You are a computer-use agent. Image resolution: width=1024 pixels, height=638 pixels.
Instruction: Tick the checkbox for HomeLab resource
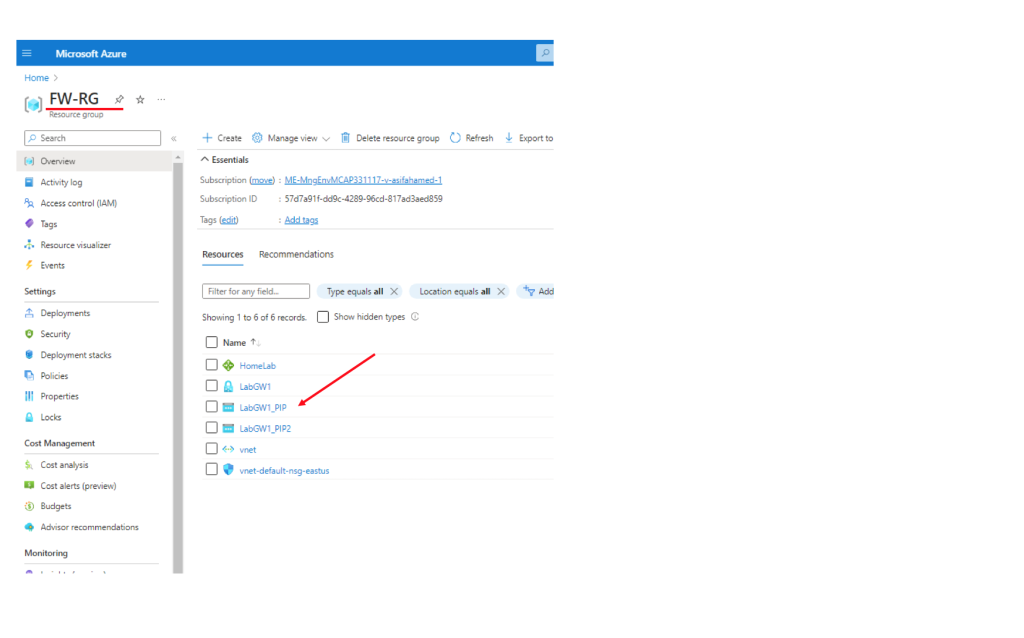(211, 365)
